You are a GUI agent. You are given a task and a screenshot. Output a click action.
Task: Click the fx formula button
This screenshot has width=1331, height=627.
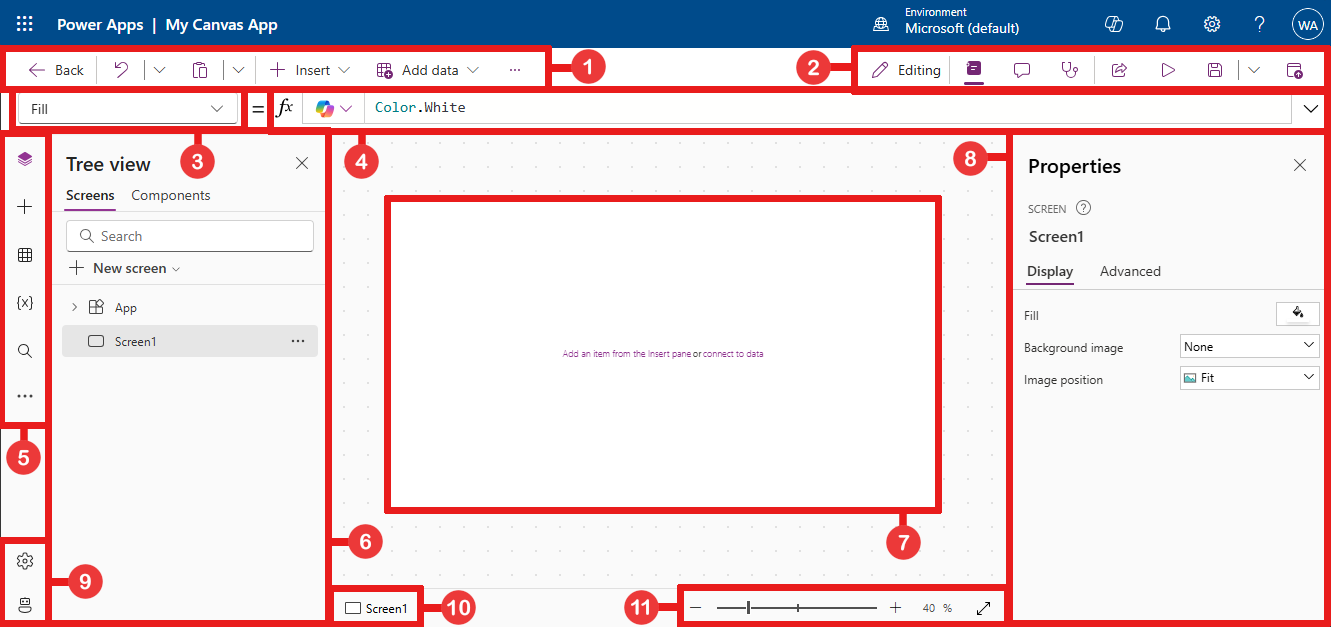[x=285, y=108]
